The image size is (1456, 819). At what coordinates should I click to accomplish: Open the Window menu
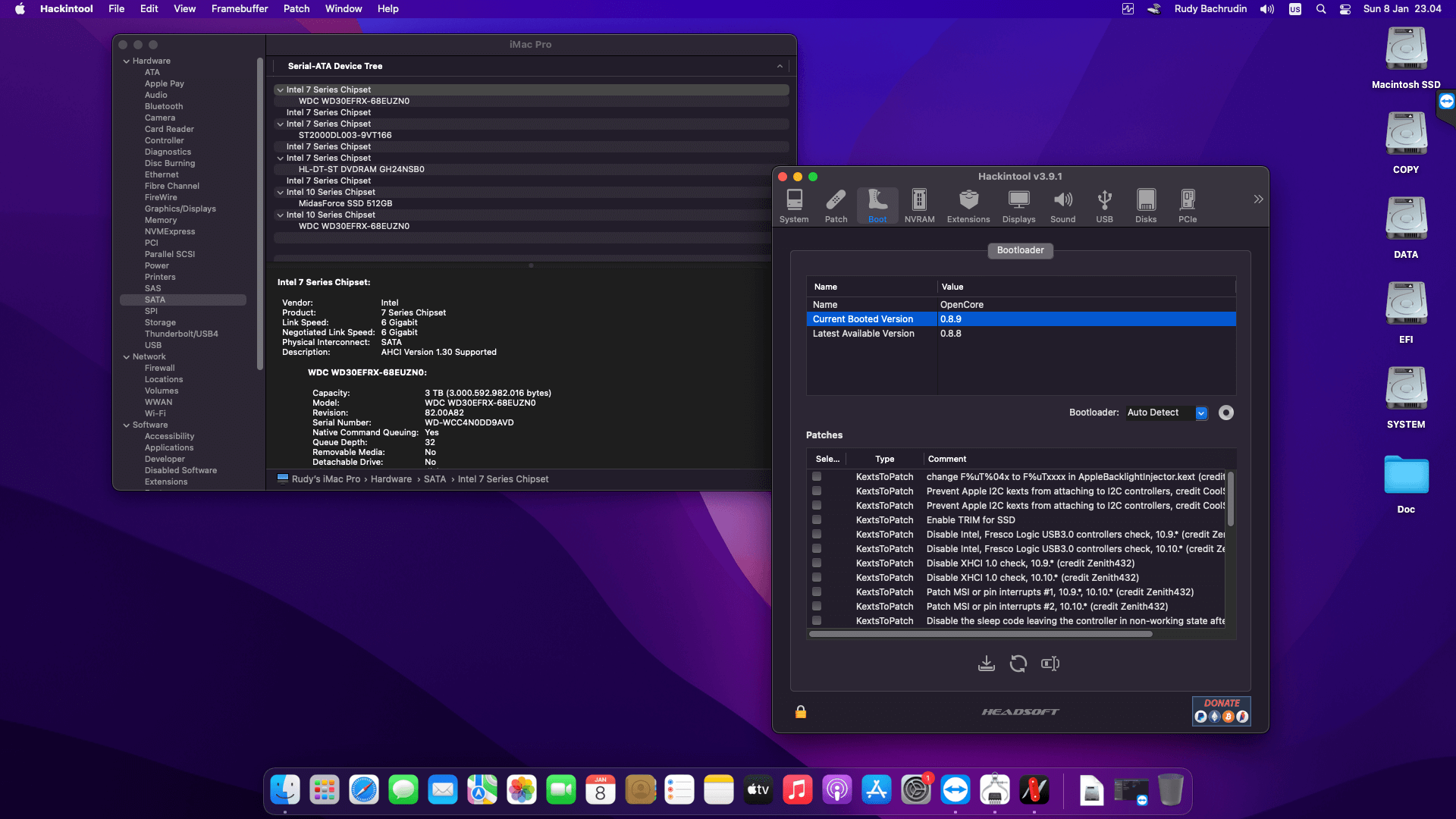(344, 9)
